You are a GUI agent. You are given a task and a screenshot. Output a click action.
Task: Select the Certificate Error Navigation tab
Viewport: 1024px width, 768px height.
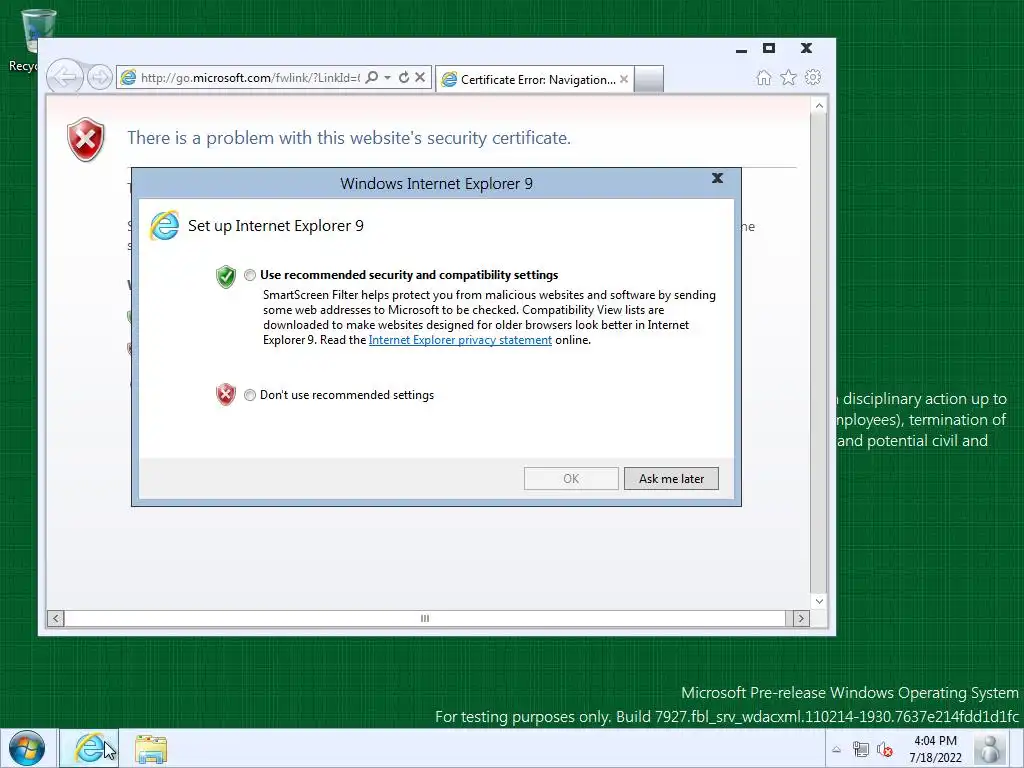click(x=533, y=80)
